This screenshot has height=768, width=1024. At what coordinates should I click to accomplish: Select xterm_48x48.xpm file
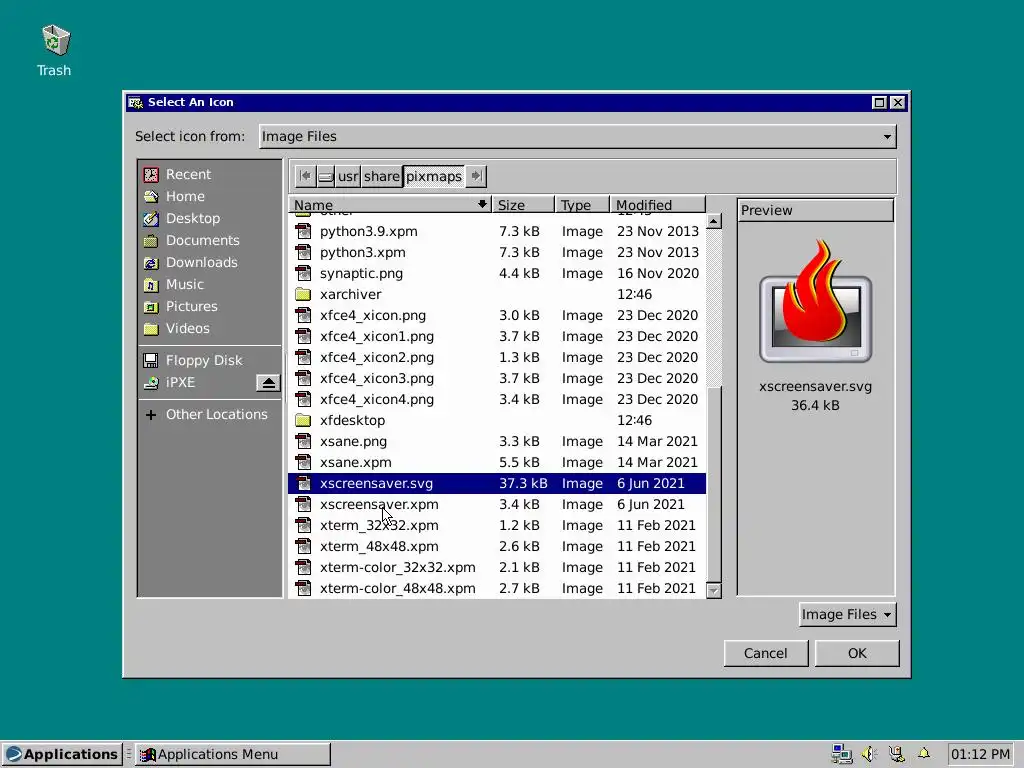[496, 546]
